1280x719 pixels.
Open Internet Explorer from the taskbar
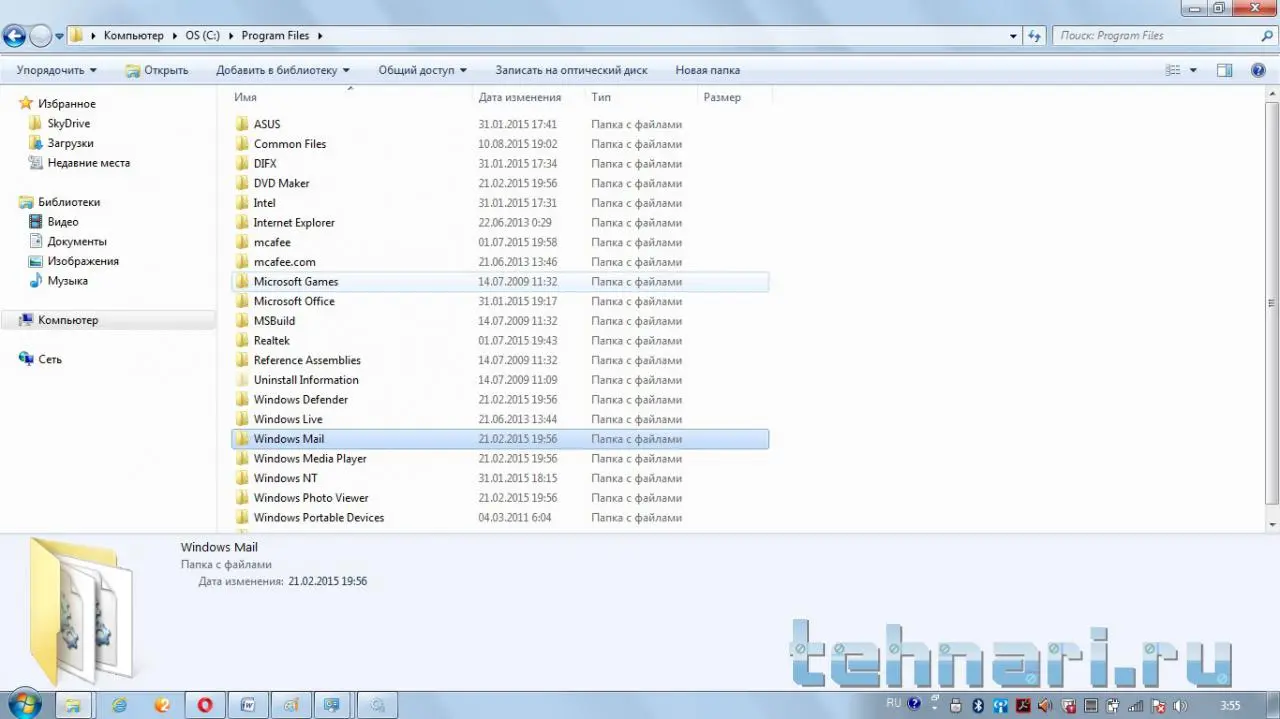click(x=119, y=704)
